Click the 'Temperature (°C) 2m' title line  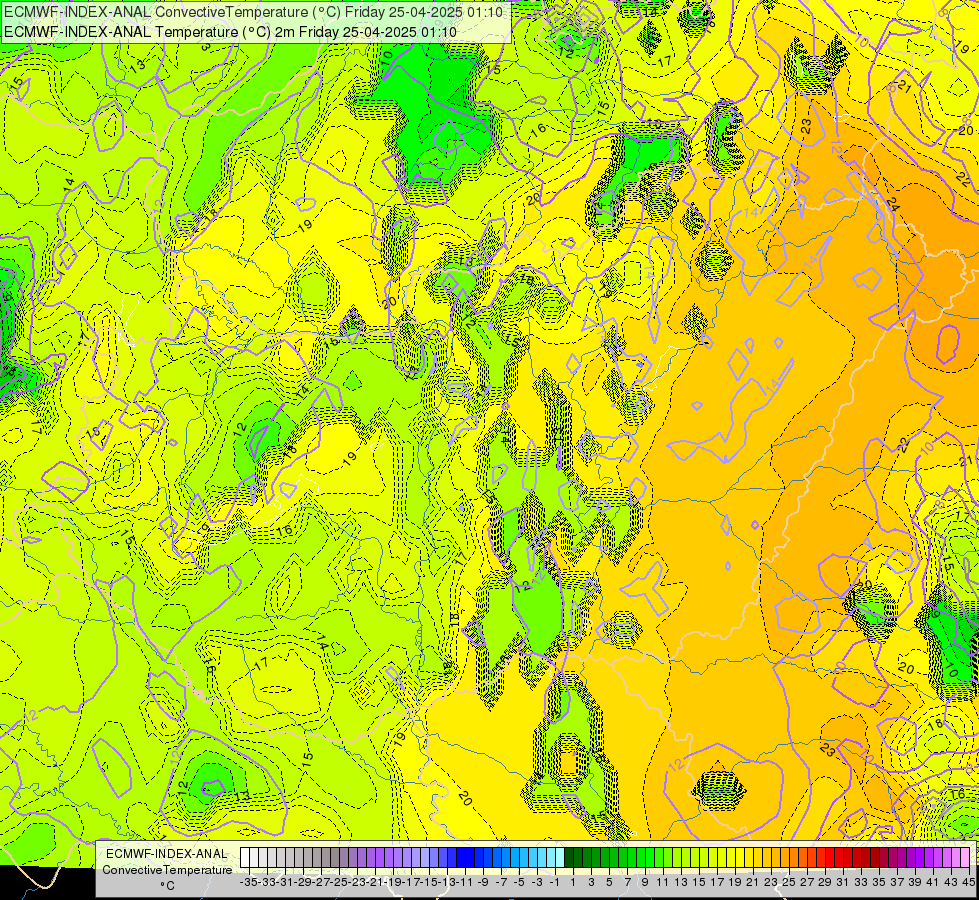230,32
